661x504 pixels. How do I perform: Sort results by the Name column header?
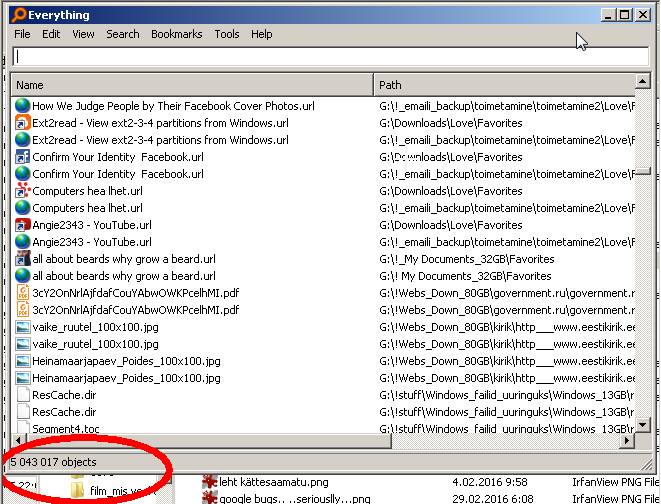[x=192, y=85]
